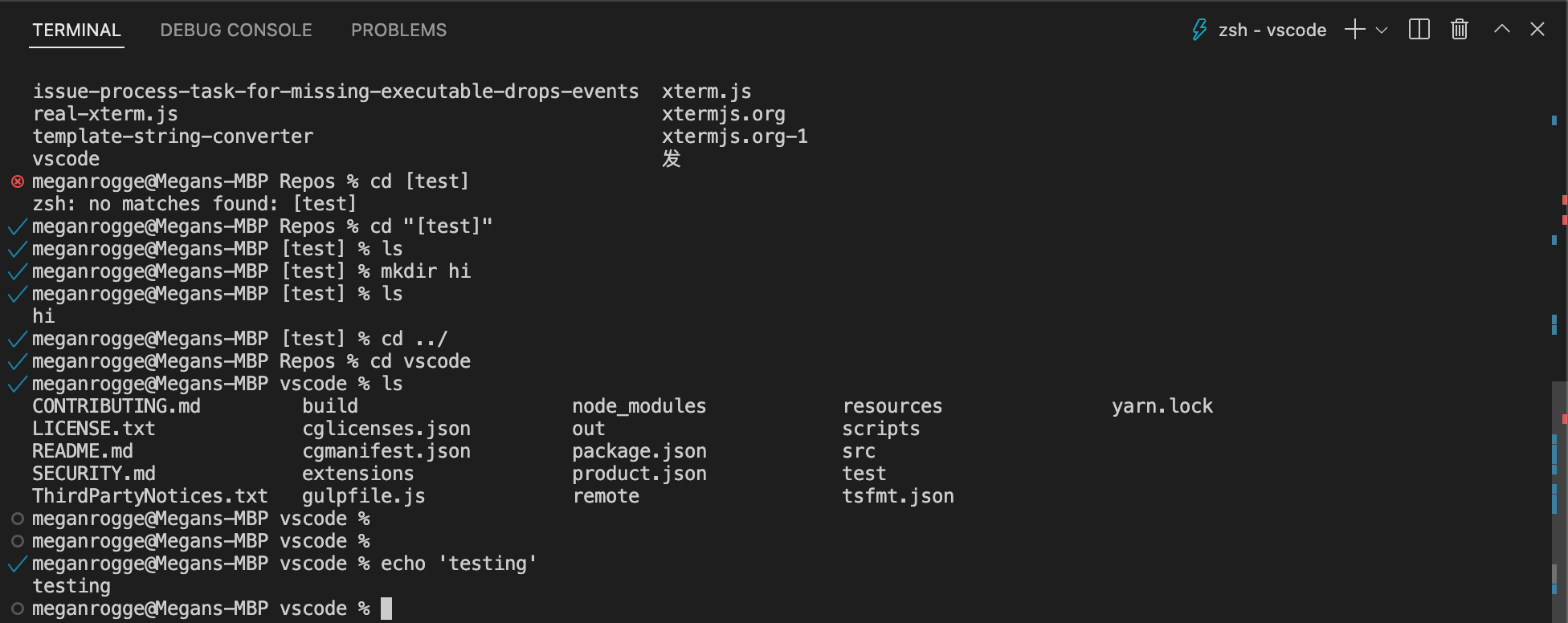Open the terminal profile dropdown chevron
This screenshot has height=623, width=1568.
1380,30
